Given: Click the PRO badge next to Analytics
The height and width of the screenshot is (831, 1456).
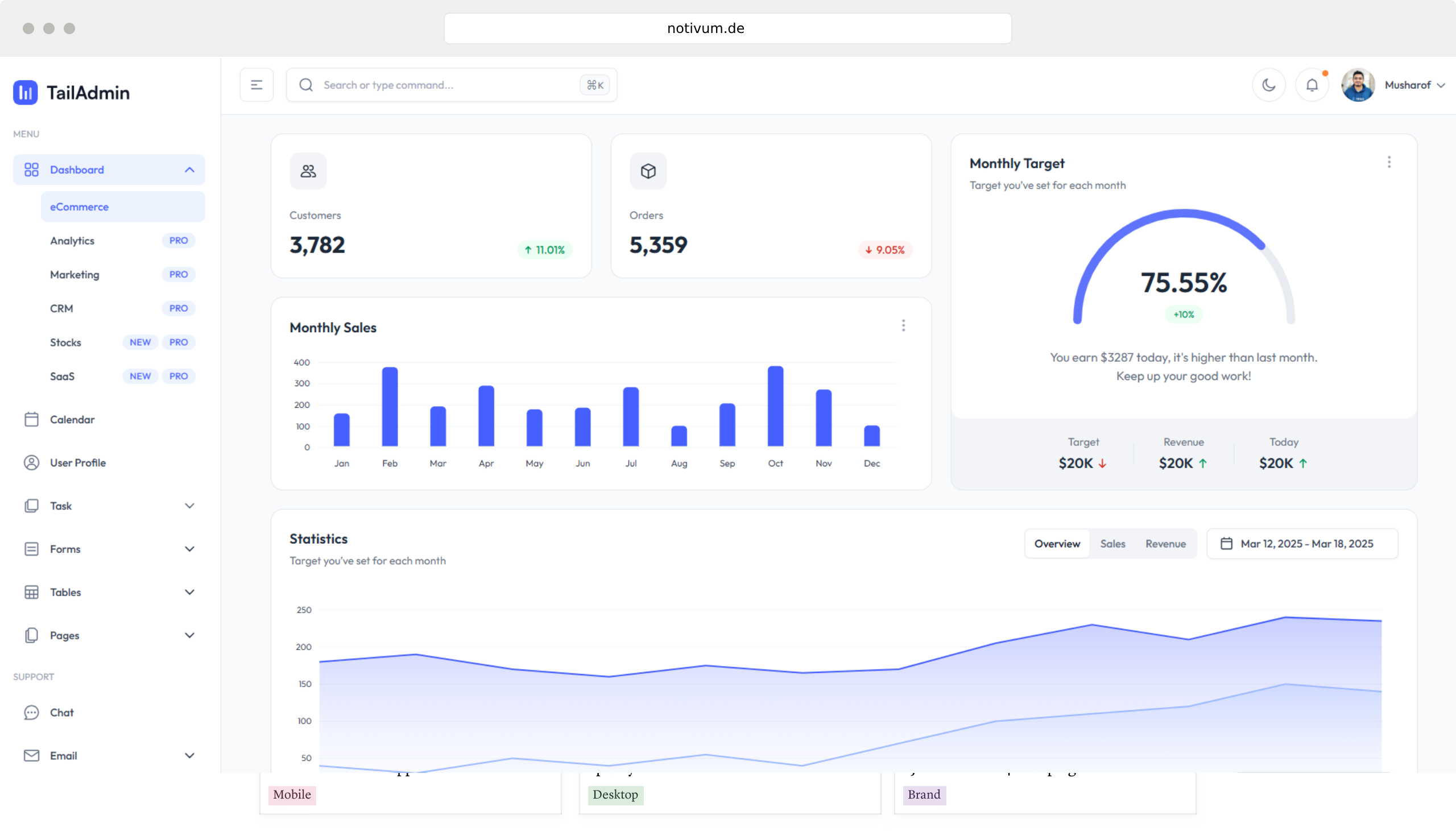Looking at the screenshot, I should point(179,241).
